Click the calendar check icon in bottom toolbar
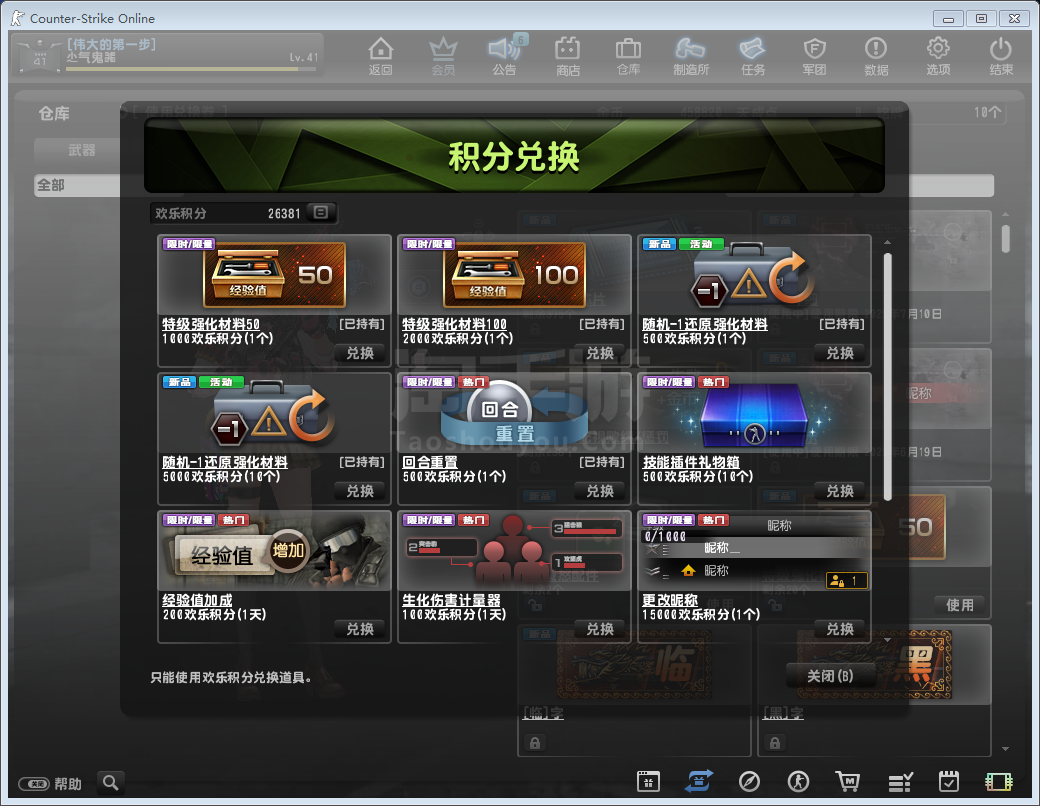This screenshot has height=806, width=1040. (948, 781)
